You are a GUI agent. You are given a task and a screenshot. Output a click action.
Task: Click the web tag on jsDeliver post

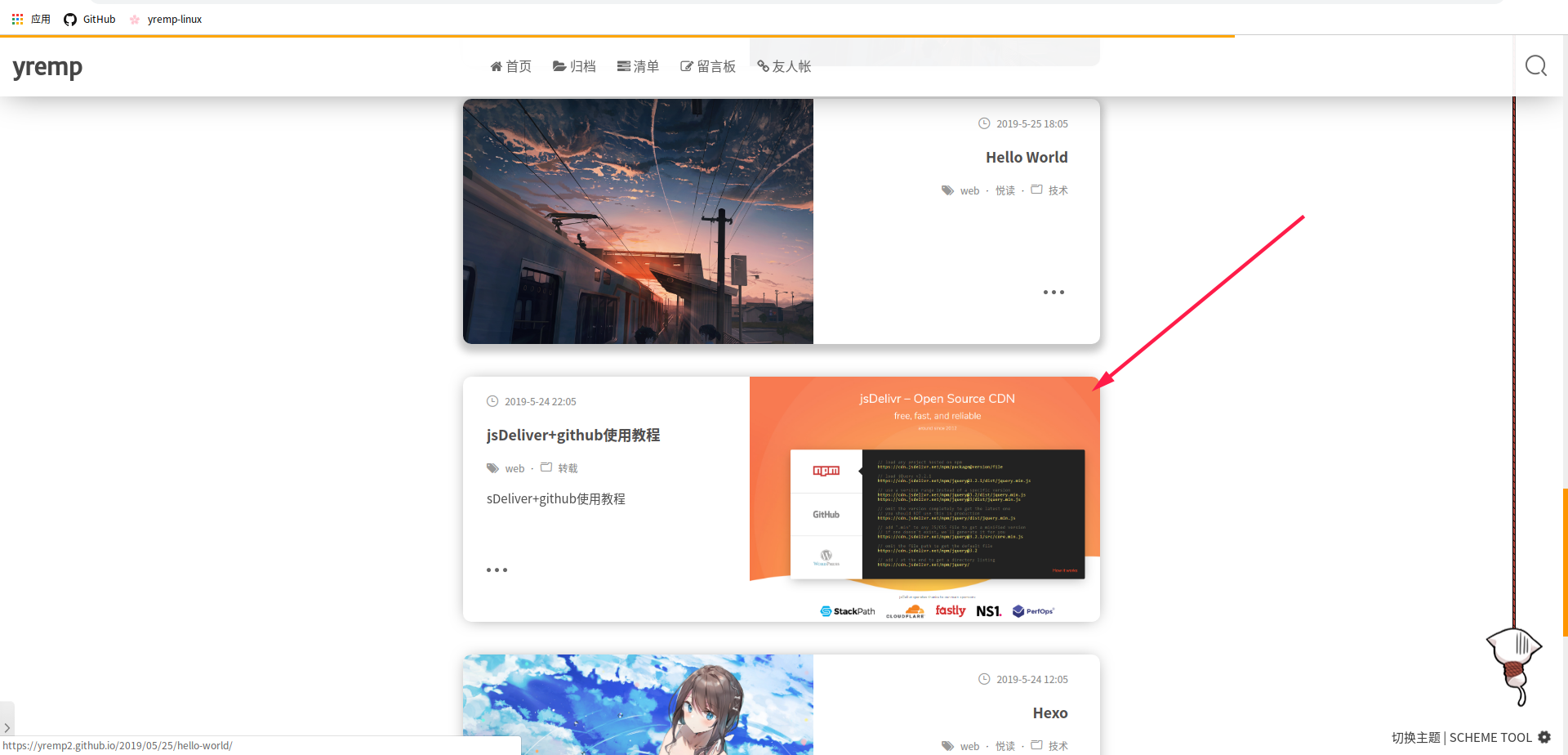(x=514, y=468)
